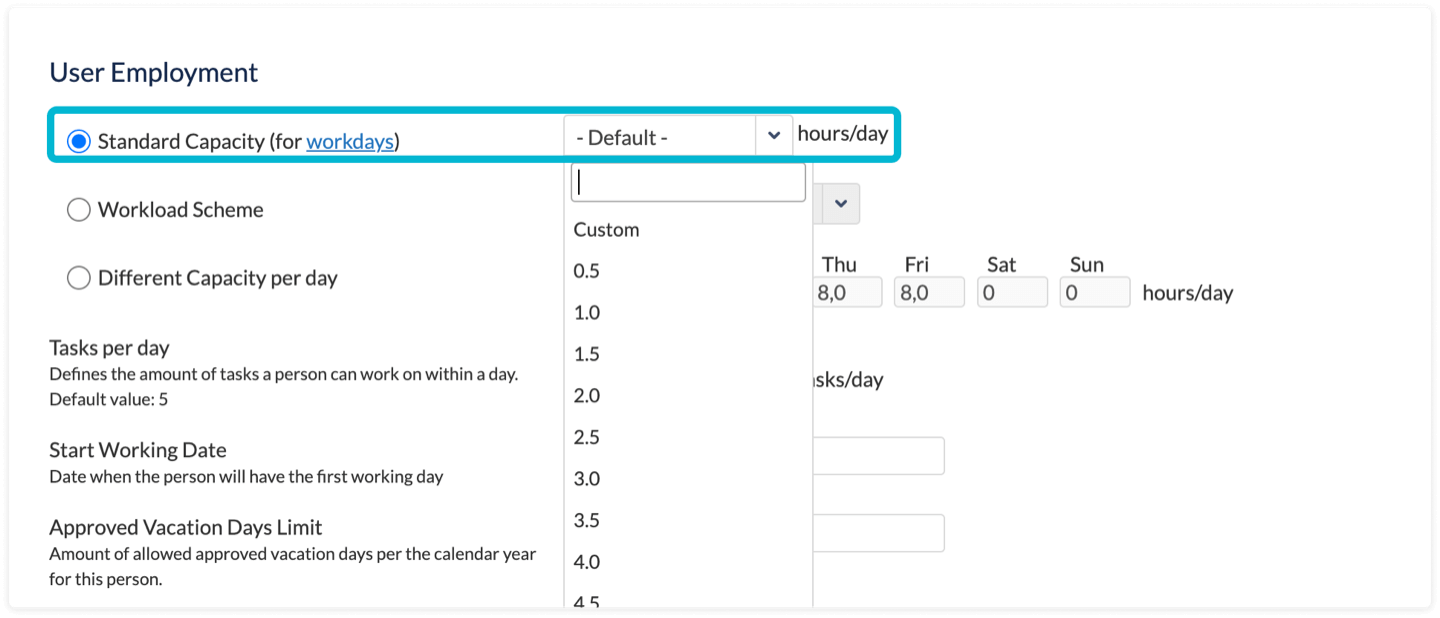This screenshot has height=618, width=1440.
Task: Select 1.0 in the capacity list
Action: (x=587, y=313)
